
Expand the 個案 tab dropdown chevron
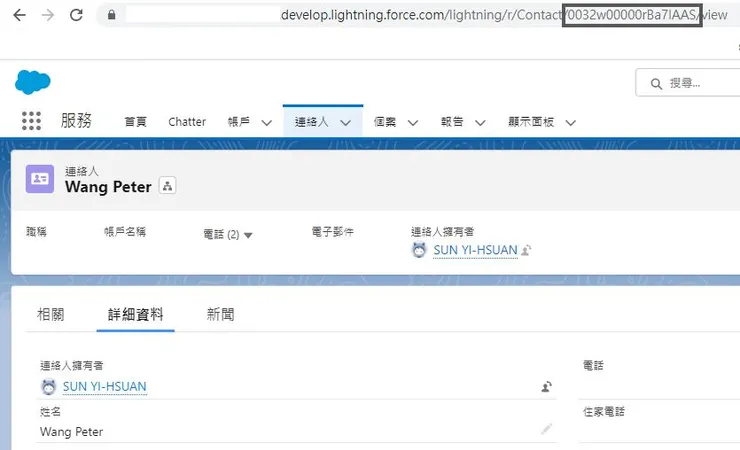click(413, 123)
